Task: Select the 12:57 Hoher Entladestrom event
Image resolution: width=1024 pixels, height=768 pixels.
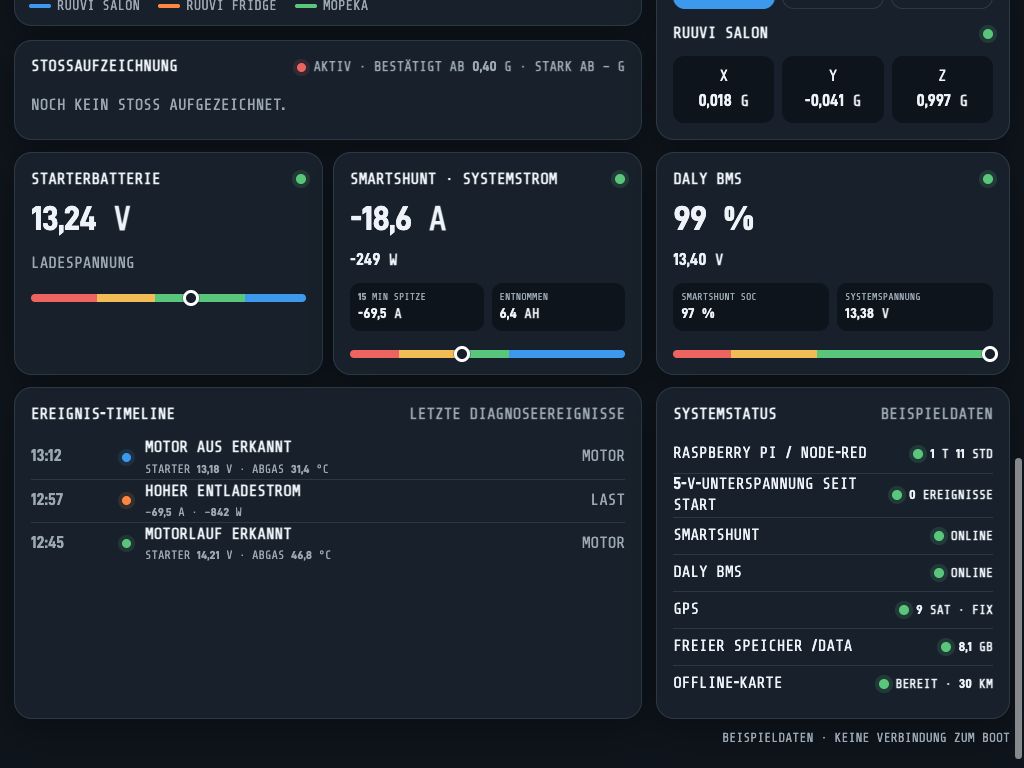Action: (328, 500)
